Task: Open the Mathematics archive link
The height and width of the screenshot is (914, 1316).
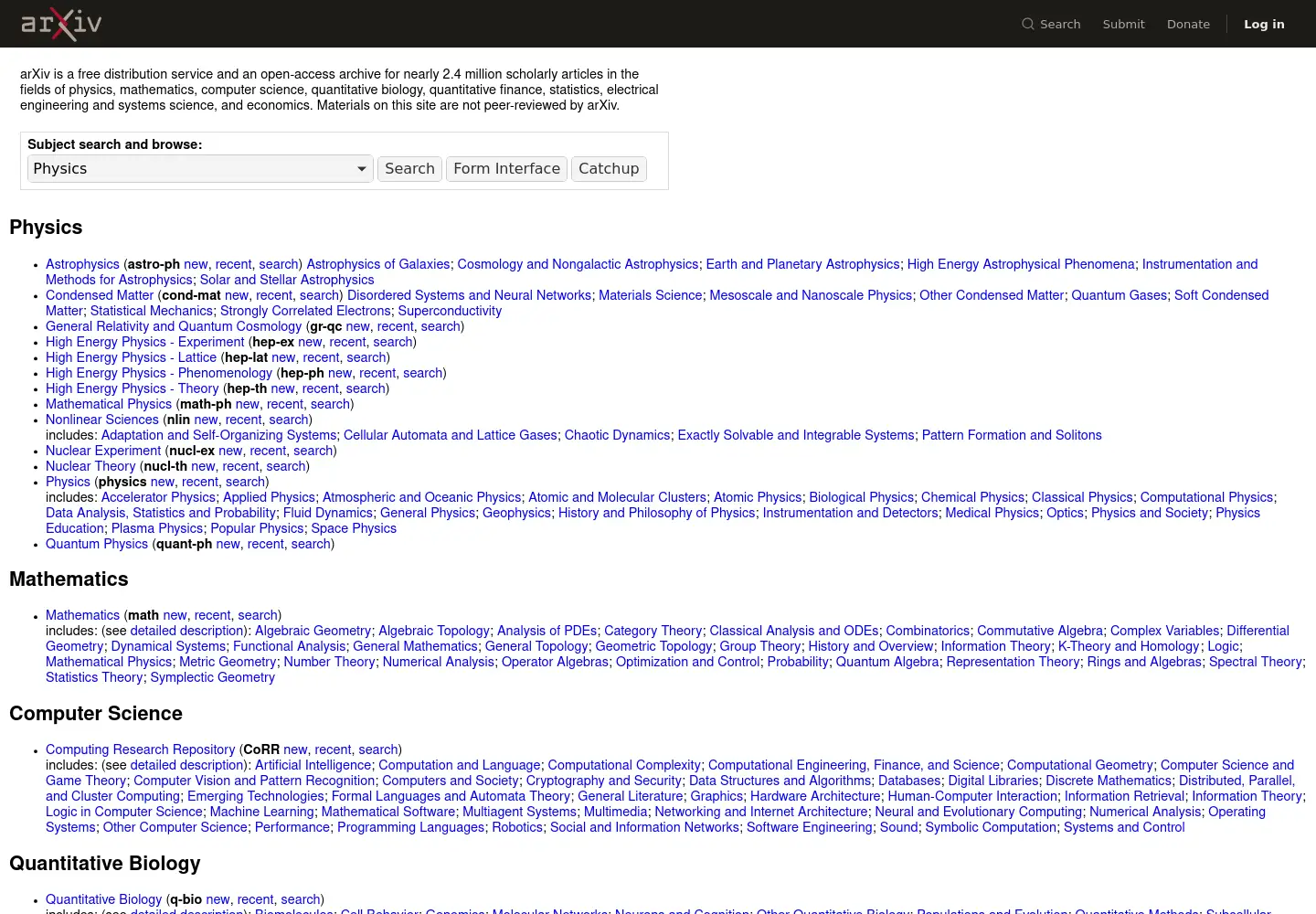Action: pyautogui.click(x=82, y=615)
